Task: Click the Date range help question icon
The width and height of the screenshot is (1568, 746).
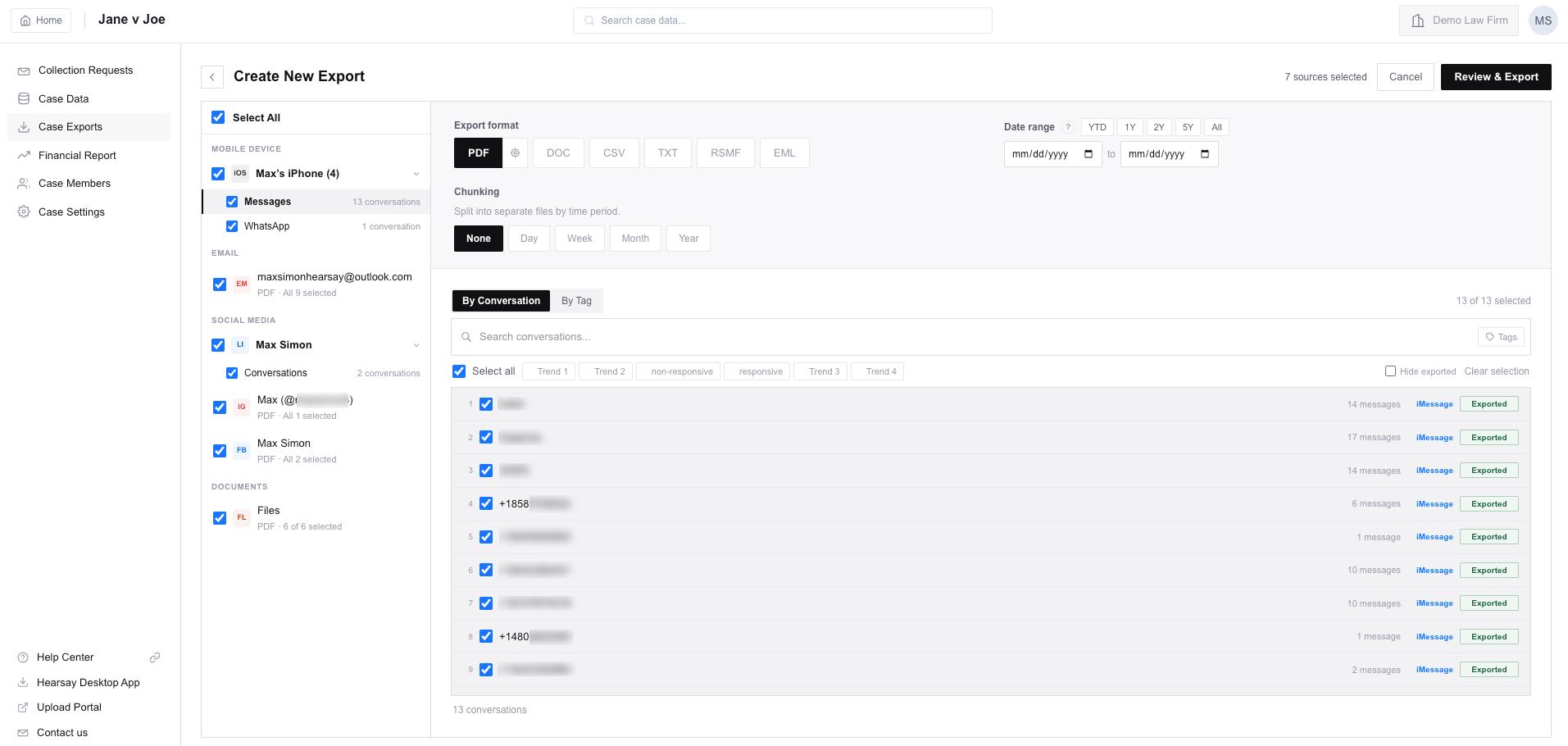Action: pos(1068,127)
